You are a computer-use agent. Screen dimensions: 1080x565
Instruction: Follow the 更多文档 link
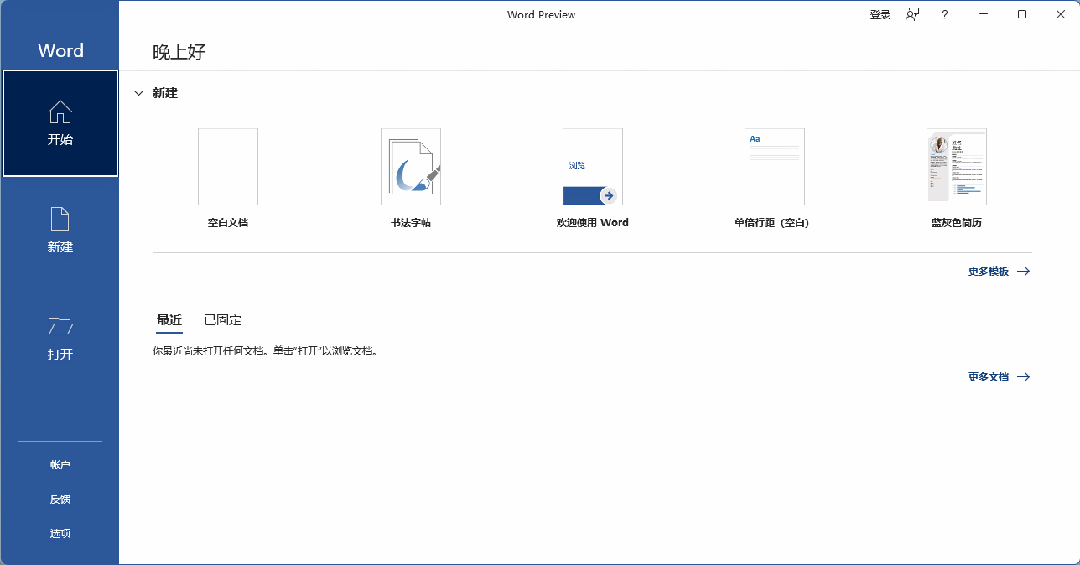pyautogui.click(x=999, y=377)
